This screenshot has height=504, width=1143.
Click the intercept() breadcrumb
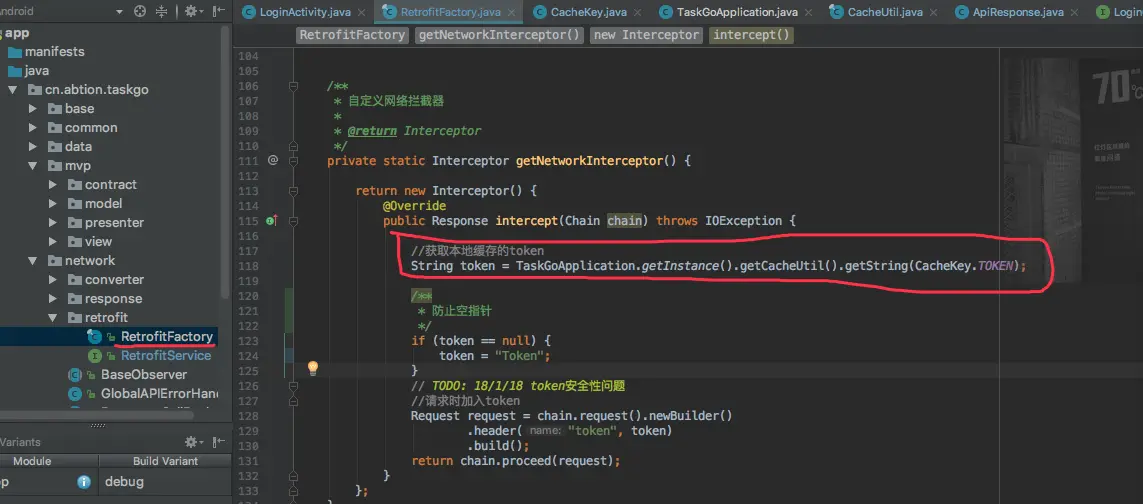(751, 35)
